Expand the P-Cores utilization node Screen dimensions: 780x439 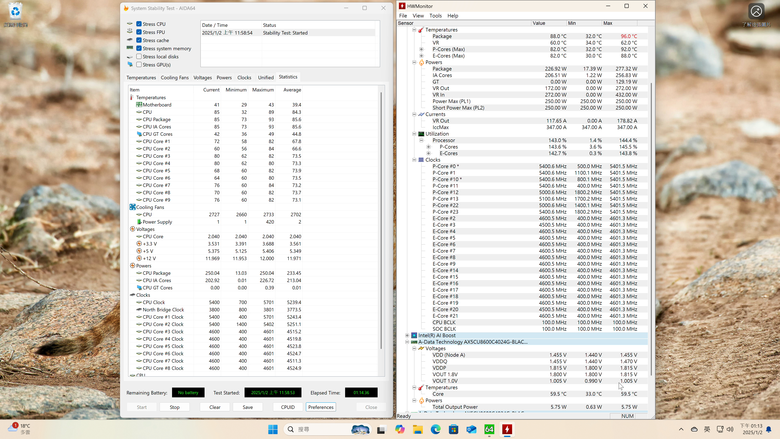tap(428, 147)
